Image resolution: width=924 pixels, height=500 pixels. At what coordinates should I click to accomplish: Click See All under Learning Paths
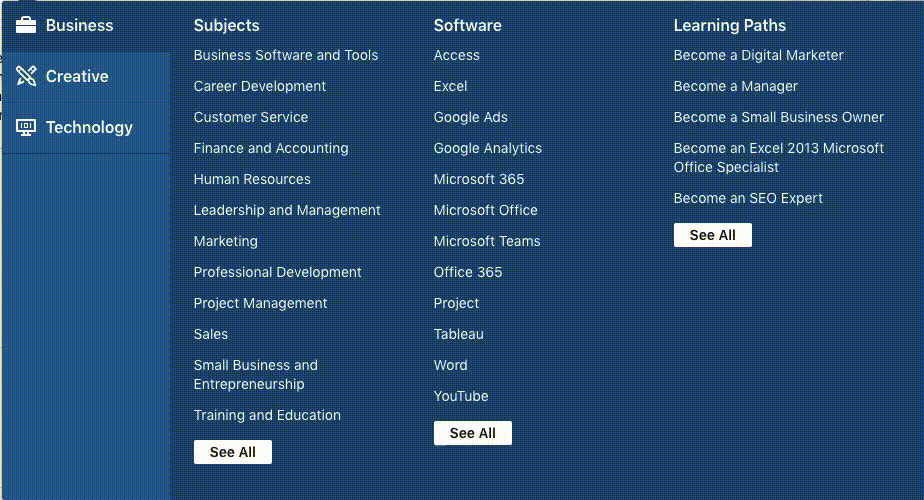click(713, 235)
